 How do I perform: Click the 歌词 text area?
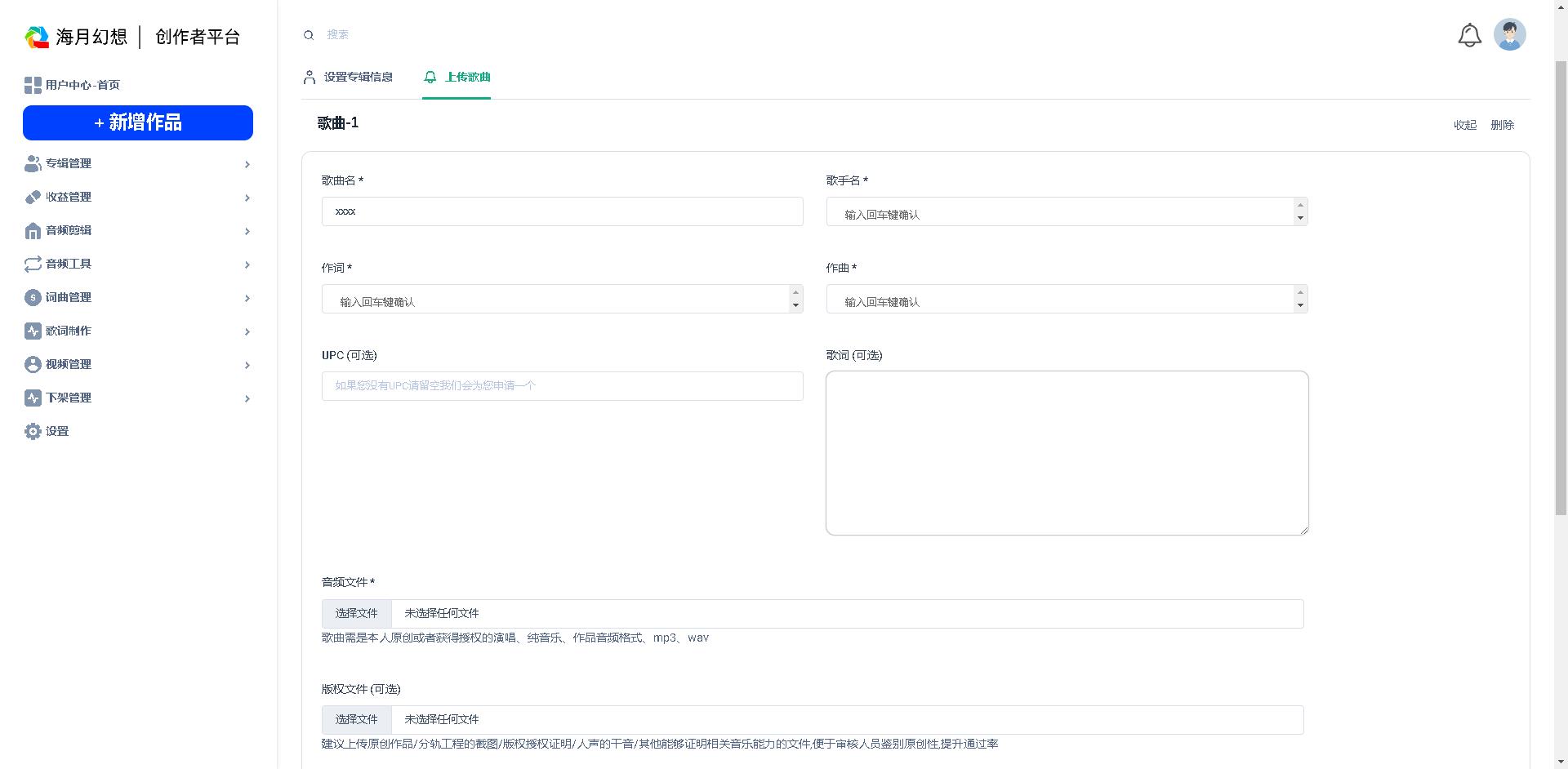point(1067,453)
